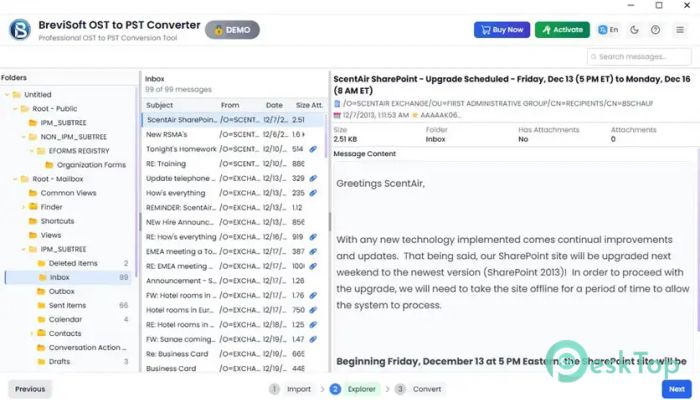Viewport: 700px width, 400px height.
Task: Click the calendar date icon in preview
Action: click(x=338, y=115)
